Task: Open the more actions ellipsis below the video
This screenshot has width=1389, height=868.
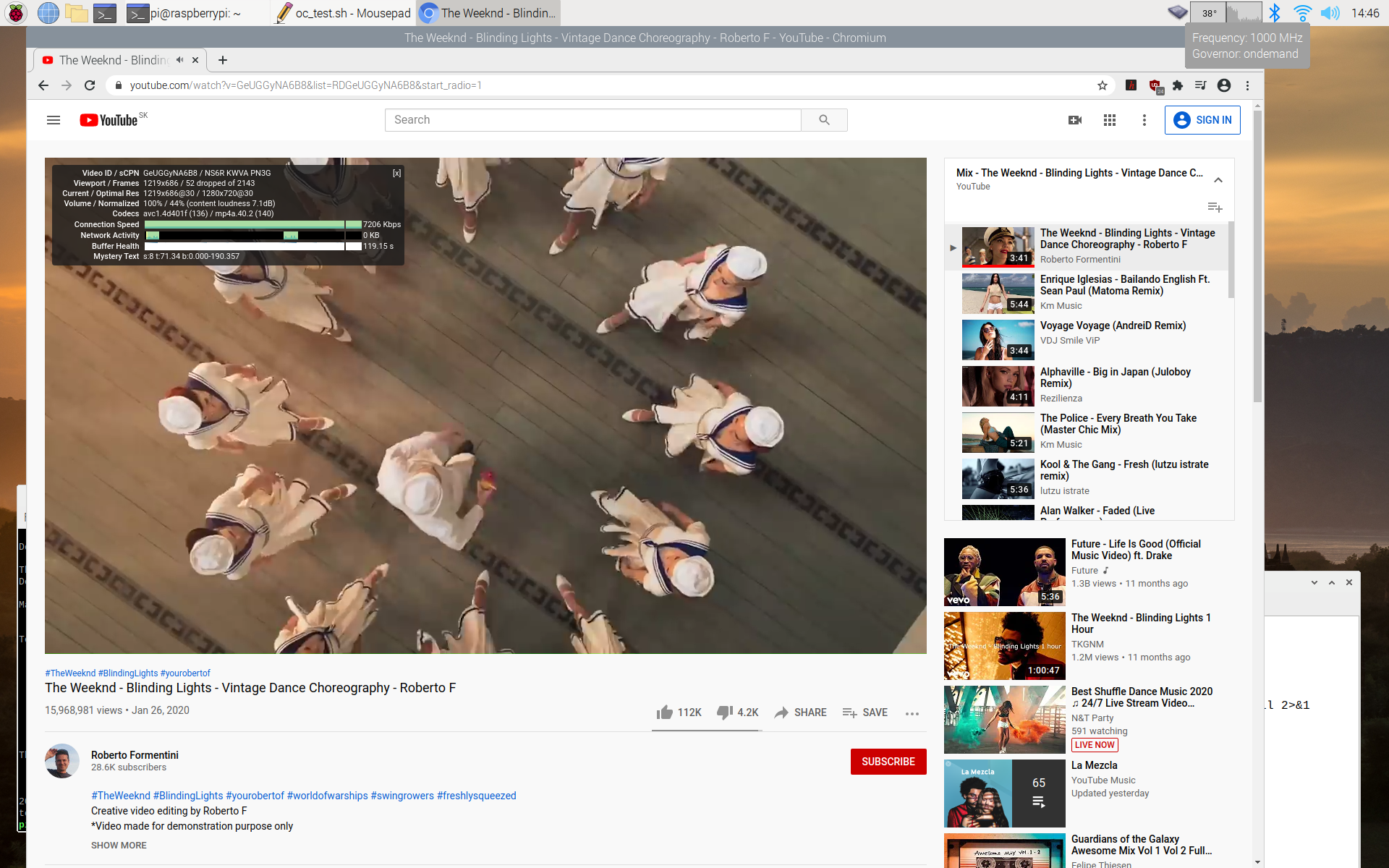Action: pos(912,713)
